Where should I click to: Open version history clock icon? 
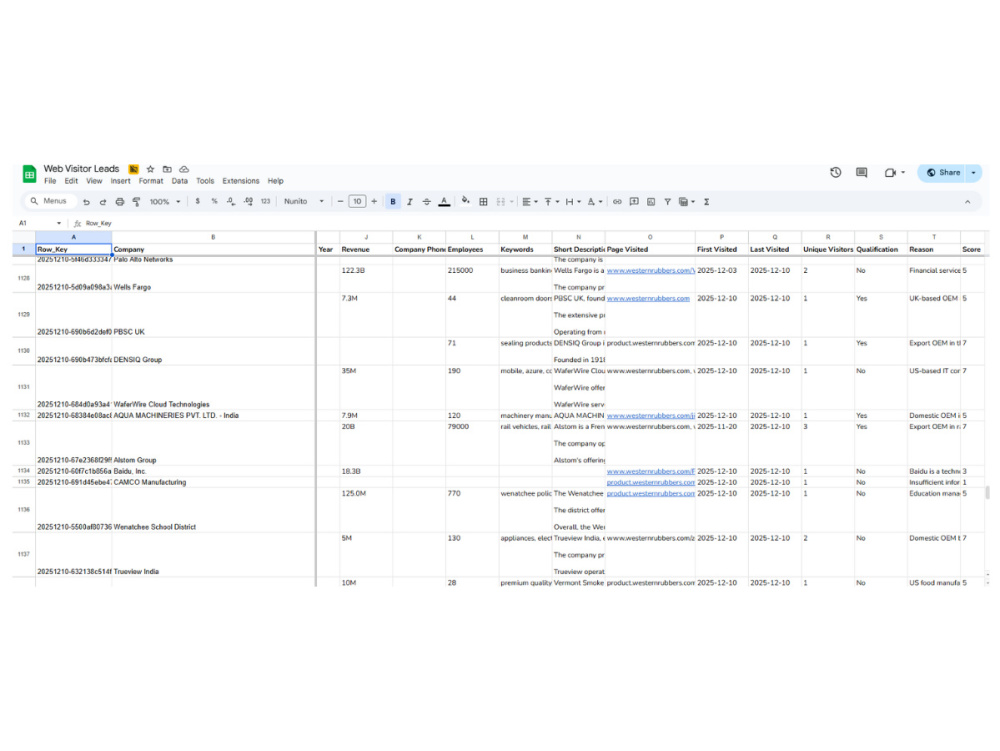(x=835, y=172)
